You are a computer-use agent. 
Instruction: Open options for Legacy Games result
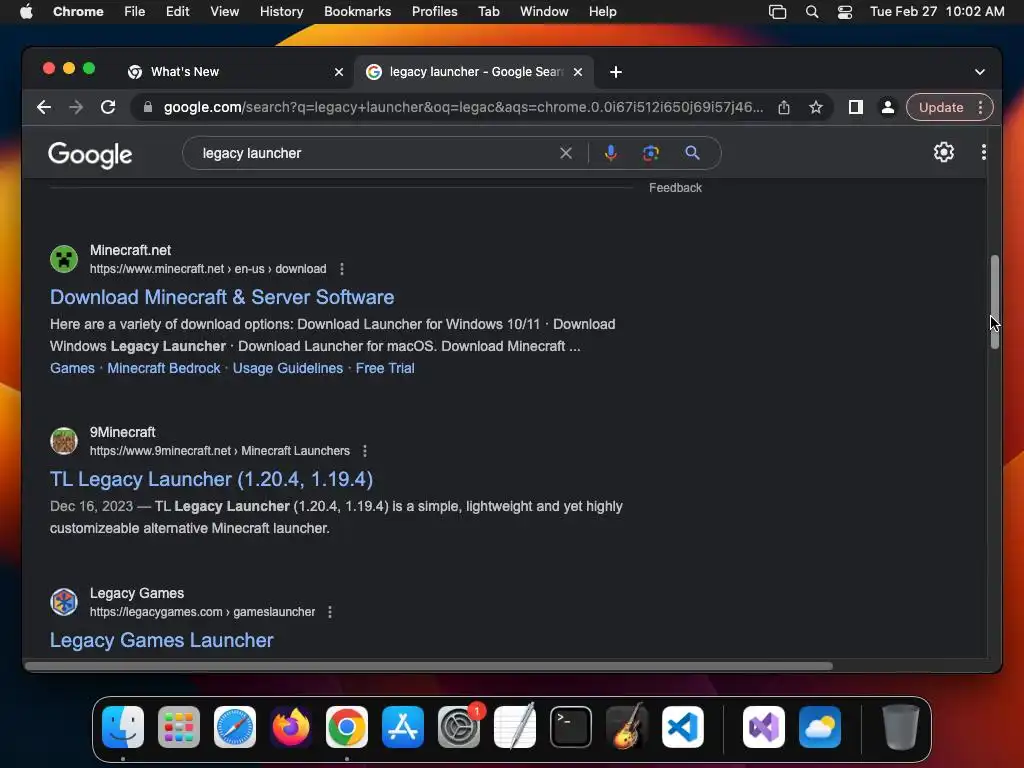(330, 612)
